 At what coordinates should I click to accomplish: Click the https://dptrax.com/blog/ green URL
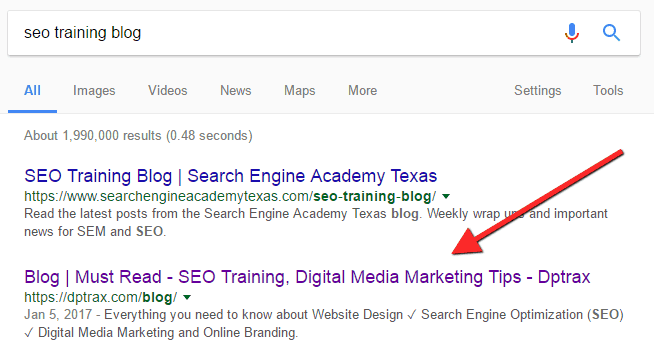coord(101,297)
